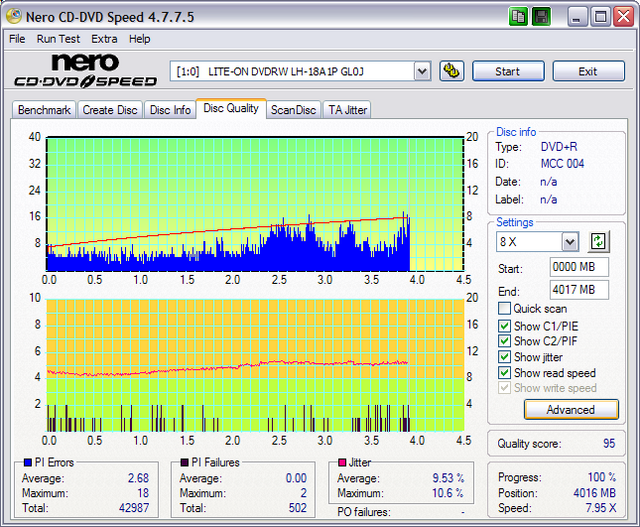
Task: Uncheck the Show jitter checkbox
Action: [504, 357]
